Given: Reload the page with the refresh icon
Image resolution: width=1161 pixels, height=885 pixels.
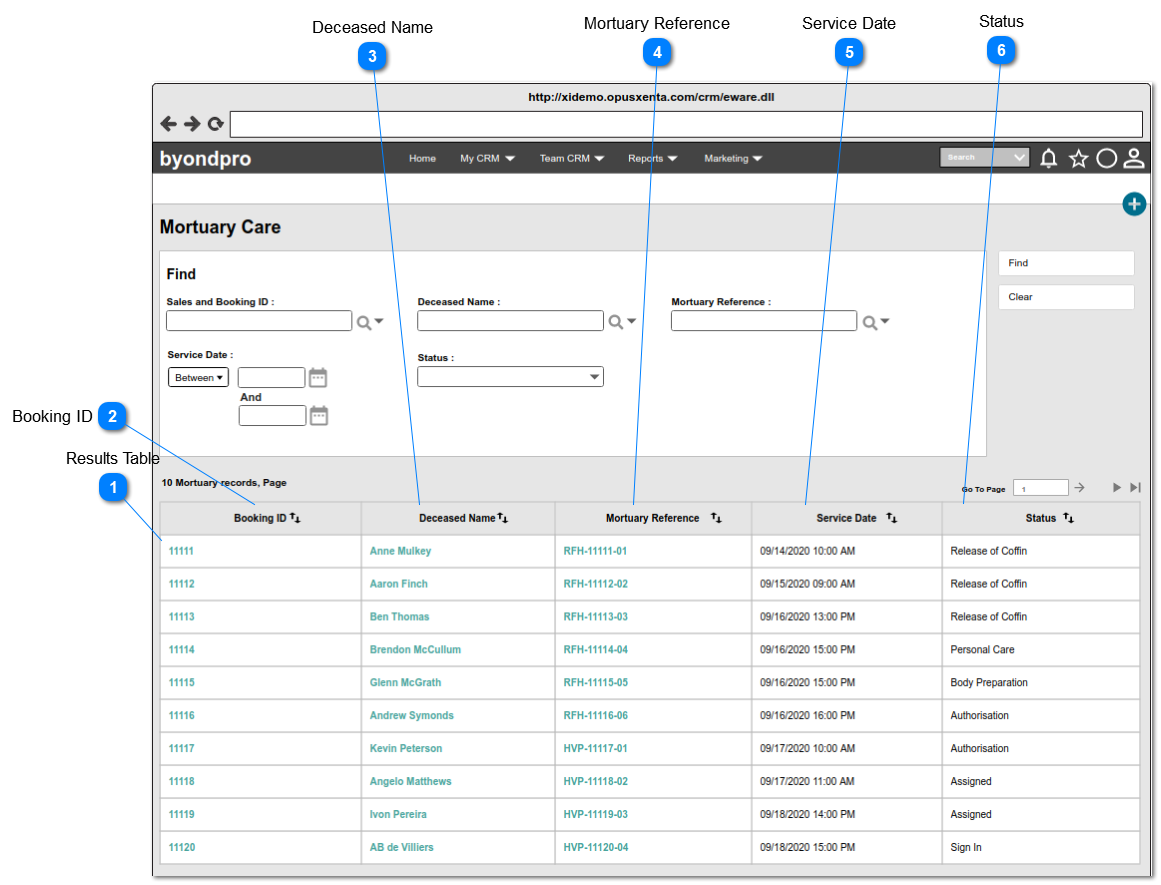Looking at the screenshot, I should pos(215,124).
